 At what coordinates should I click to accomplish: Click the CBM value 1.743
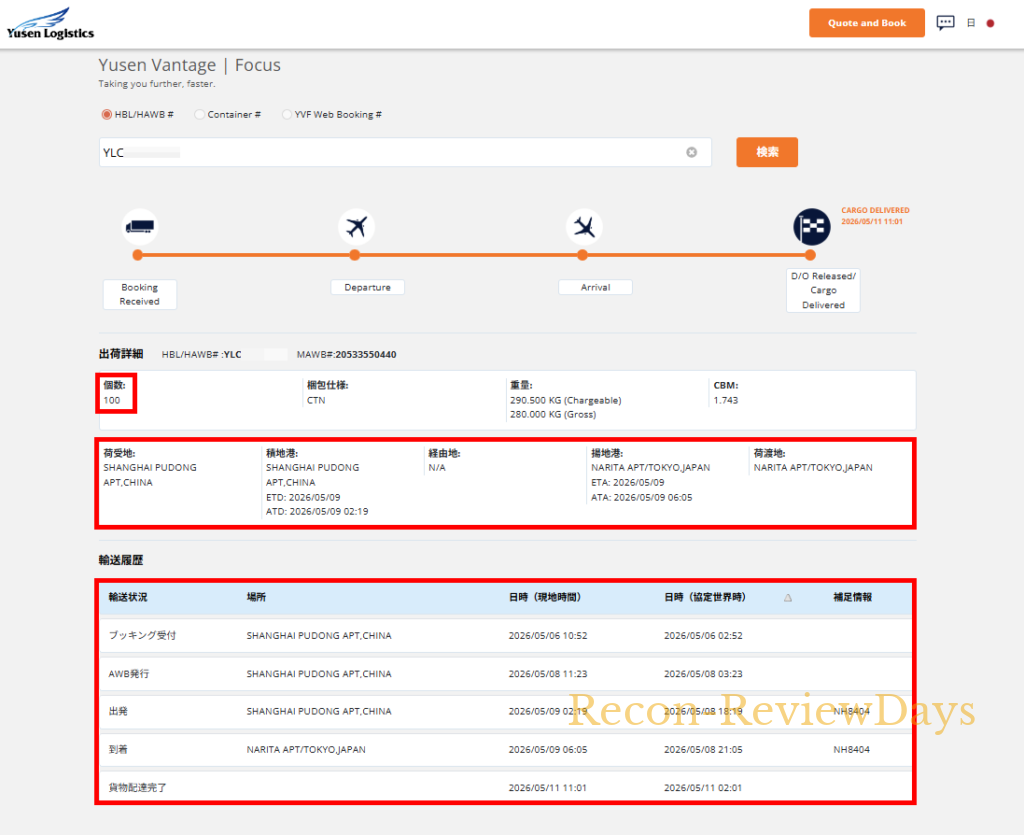(x=726, y=400)
